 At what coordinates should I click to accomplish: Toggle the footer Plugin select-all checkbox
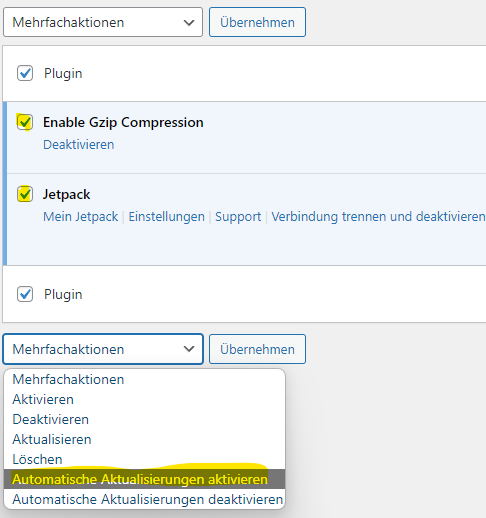pyautogui.click(x=25, y=294)
